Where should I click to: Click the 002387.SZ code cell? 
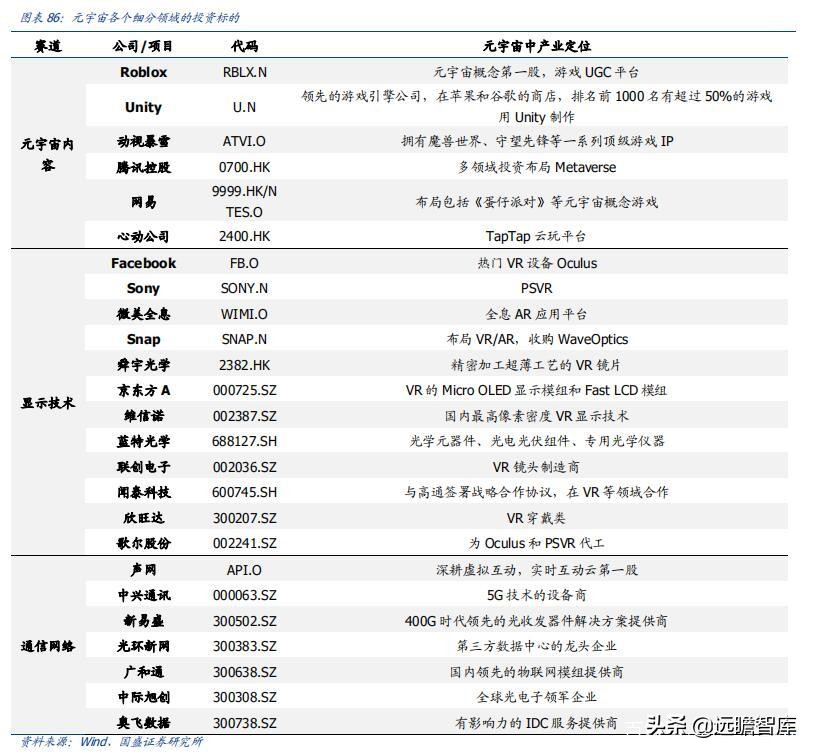[x=244, y=416]
